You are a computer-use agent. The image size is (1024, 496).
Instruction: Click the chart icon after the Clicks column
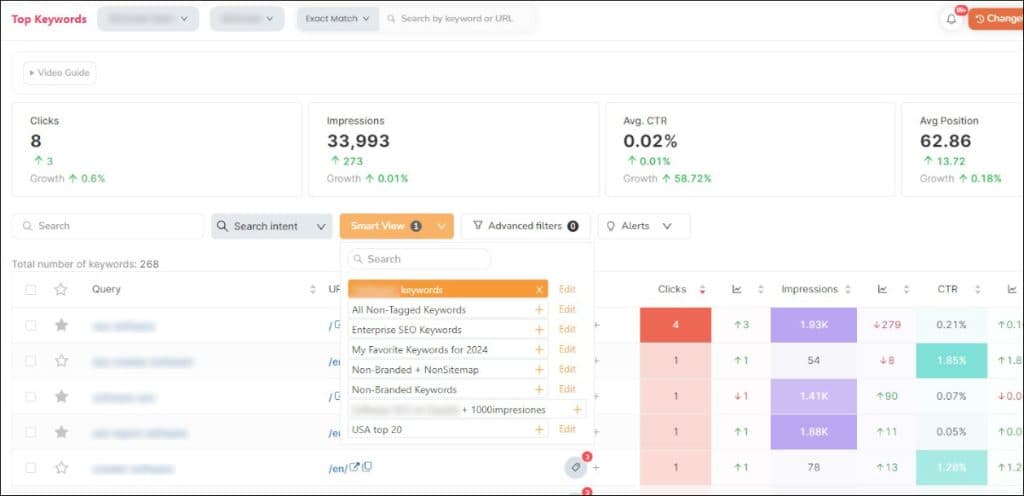click(737, 289)
